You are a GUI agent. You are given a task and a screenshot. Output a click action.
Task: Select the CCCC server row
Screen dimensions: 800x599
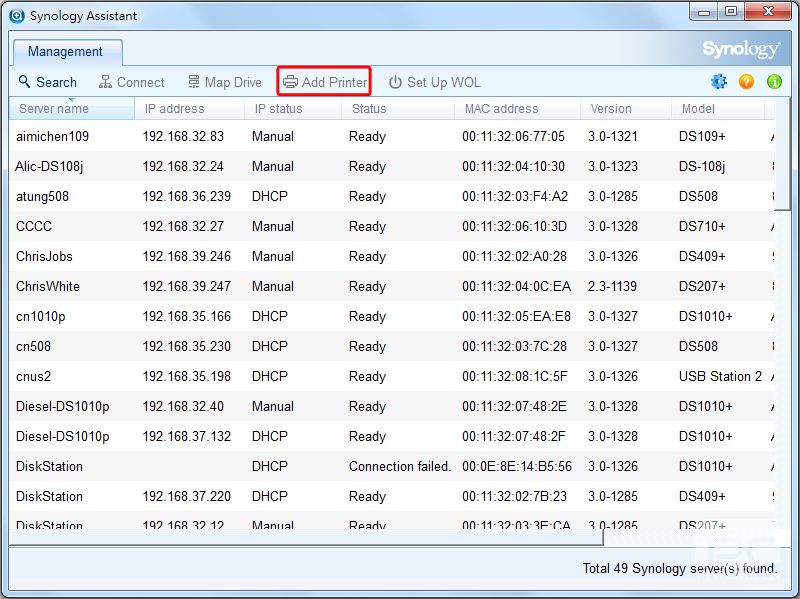tap(391, 226)
